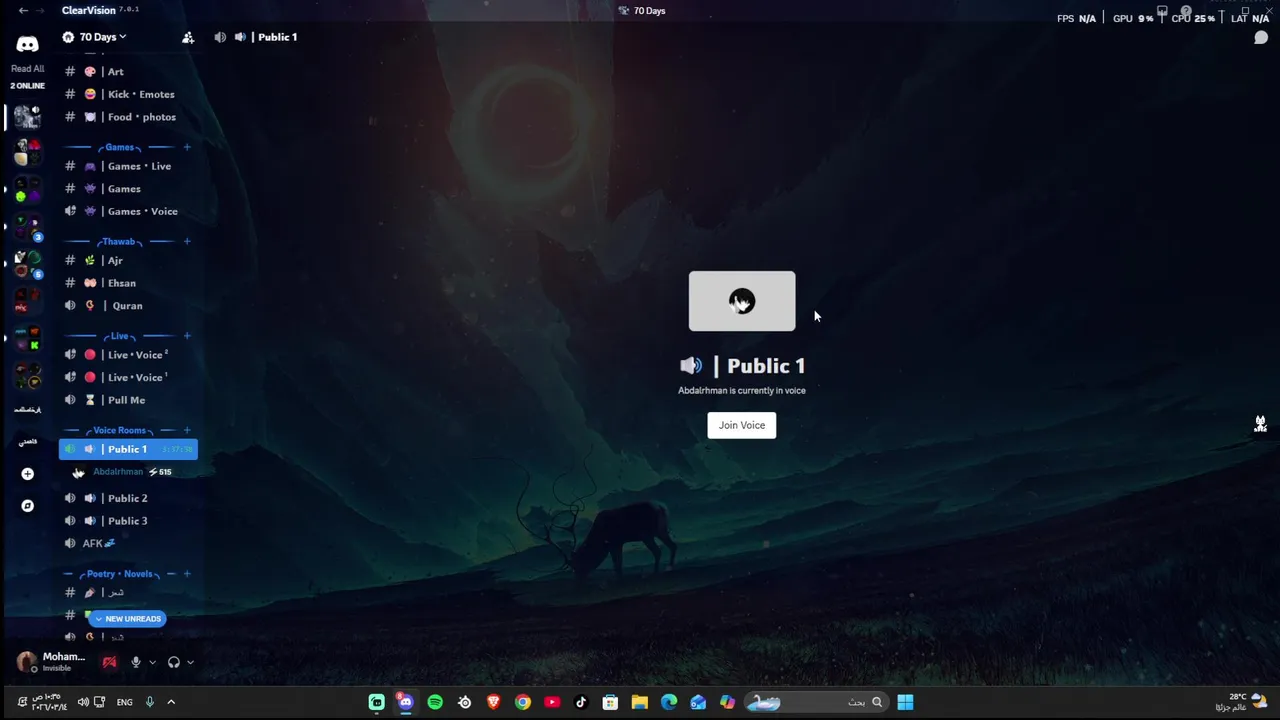Open Discord from the taskbar
The height and width of the screenshot is (720, 1280).
(x=405, y=702)
